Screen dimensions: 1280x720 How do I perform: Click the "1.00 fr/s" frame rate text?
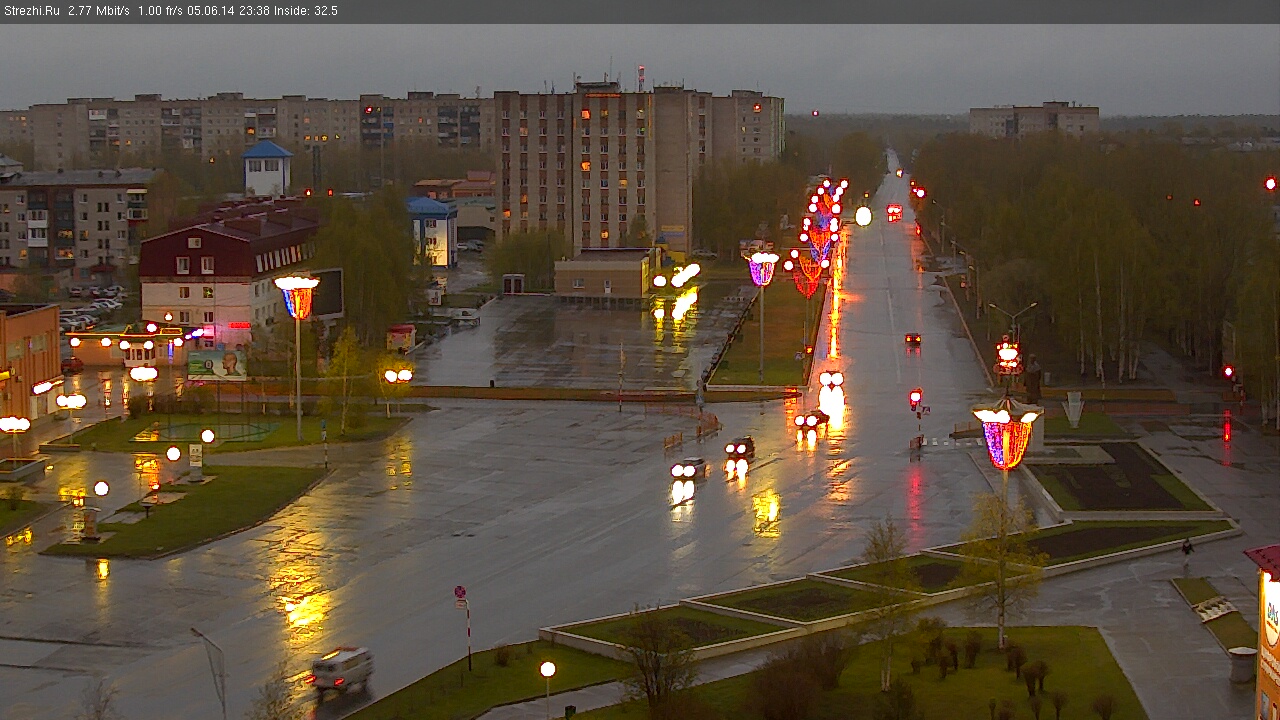click(x=160, y=11)
